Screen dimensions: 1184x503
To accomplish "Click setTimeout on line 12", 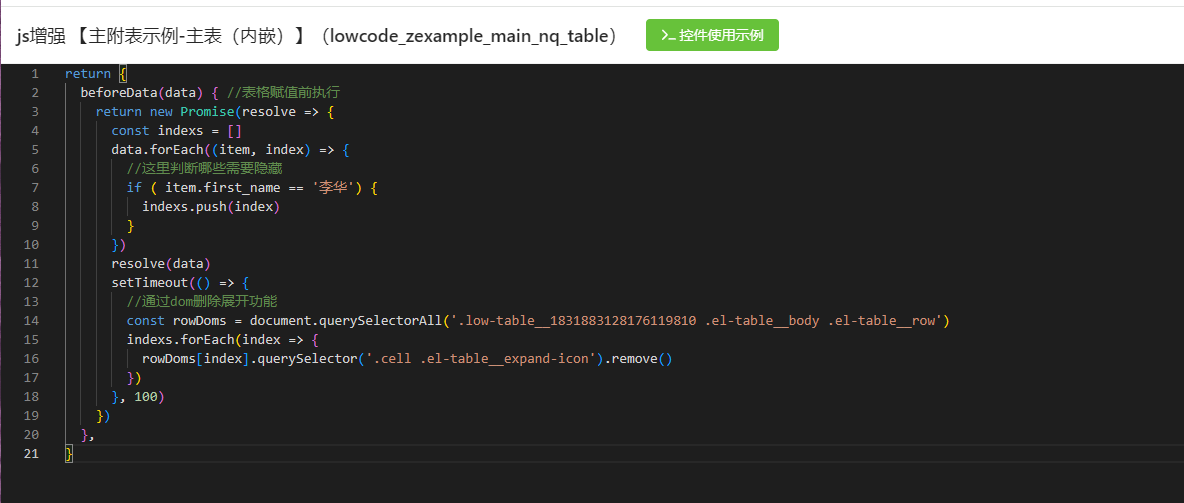I will tap(149, 283).
